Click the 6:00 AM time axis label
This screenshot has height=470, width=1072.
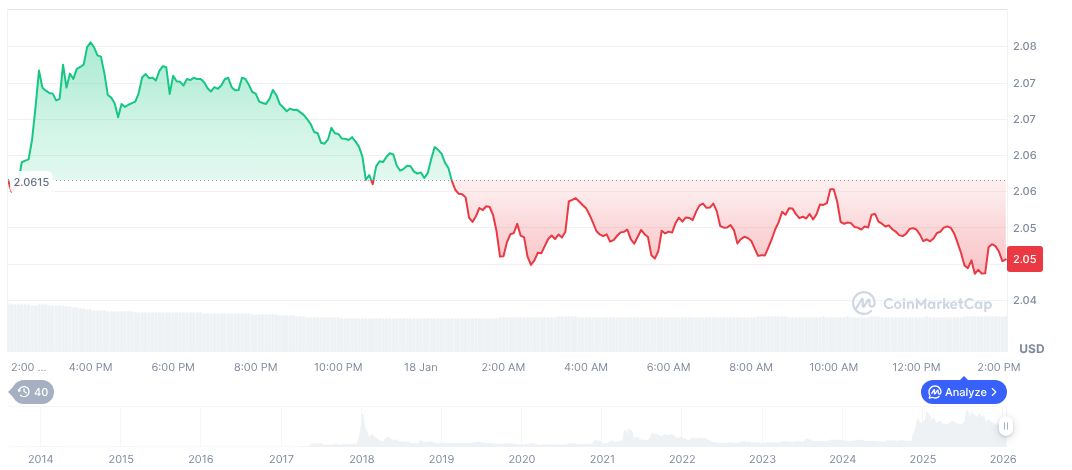tap(668, 367)
